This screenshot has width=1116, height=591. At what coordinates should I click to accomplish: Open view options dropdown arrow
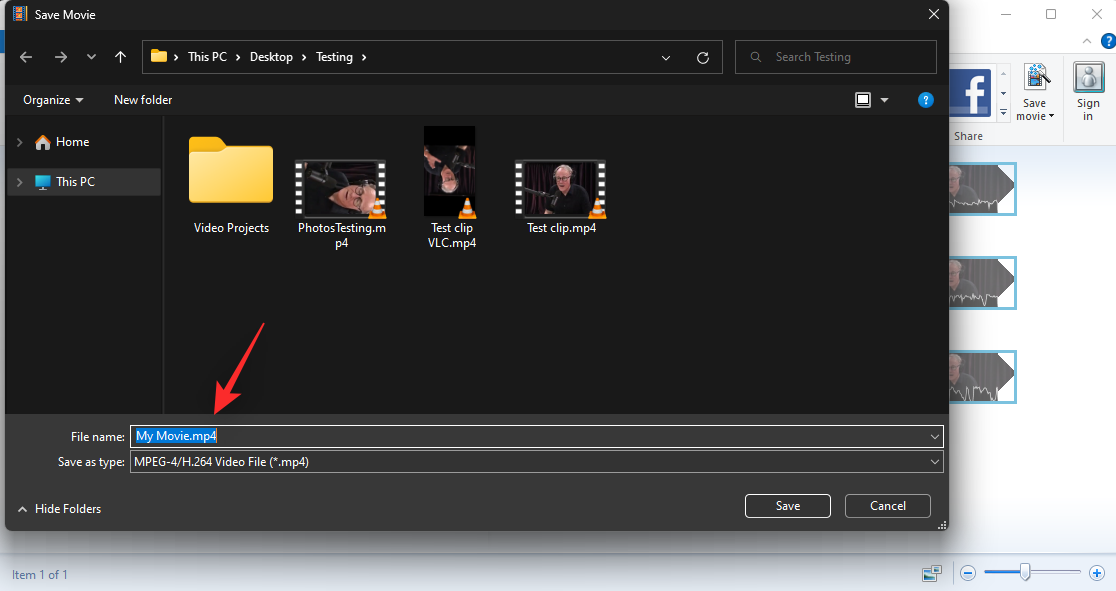point(885,100)
